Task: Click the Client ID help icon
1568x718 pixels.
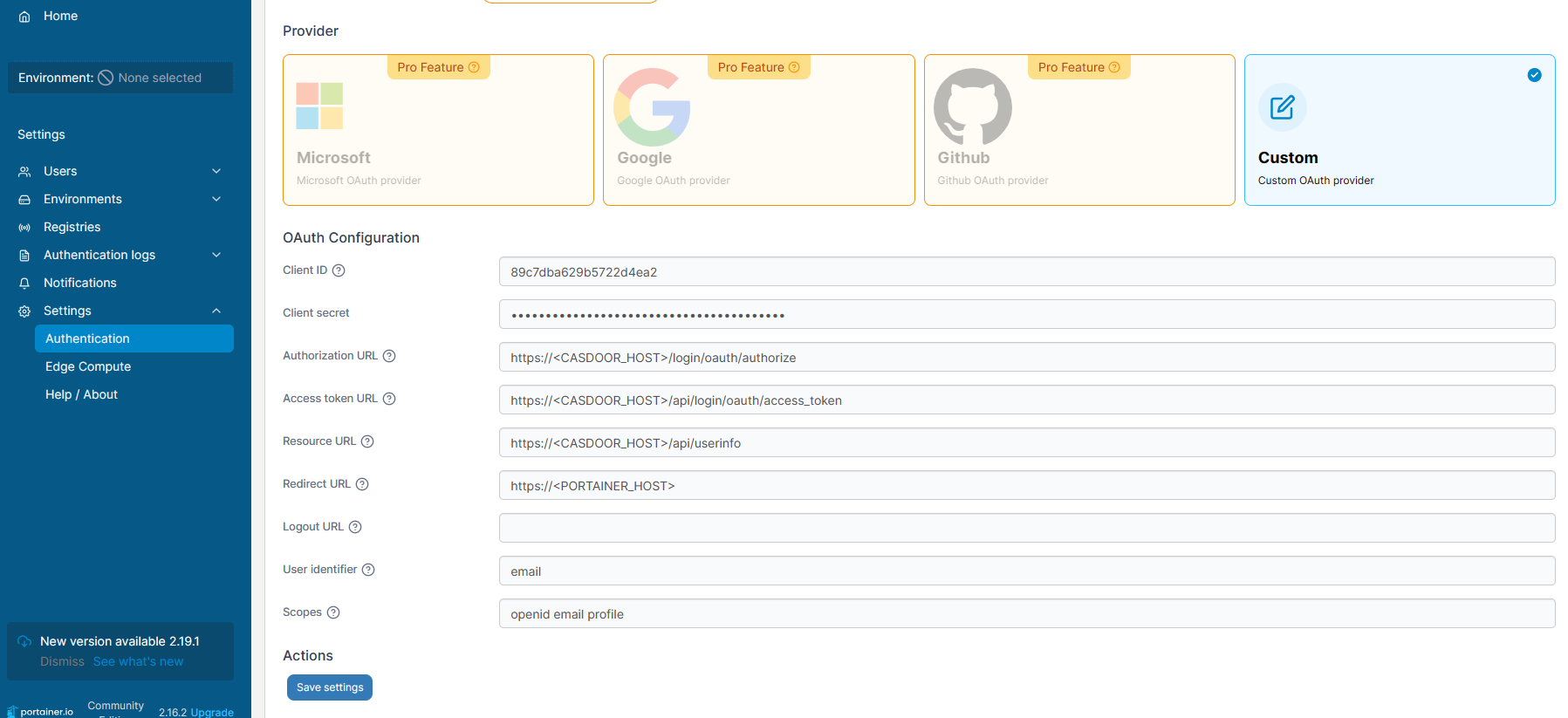Action: pyautogui.click(x=339, y=270)
